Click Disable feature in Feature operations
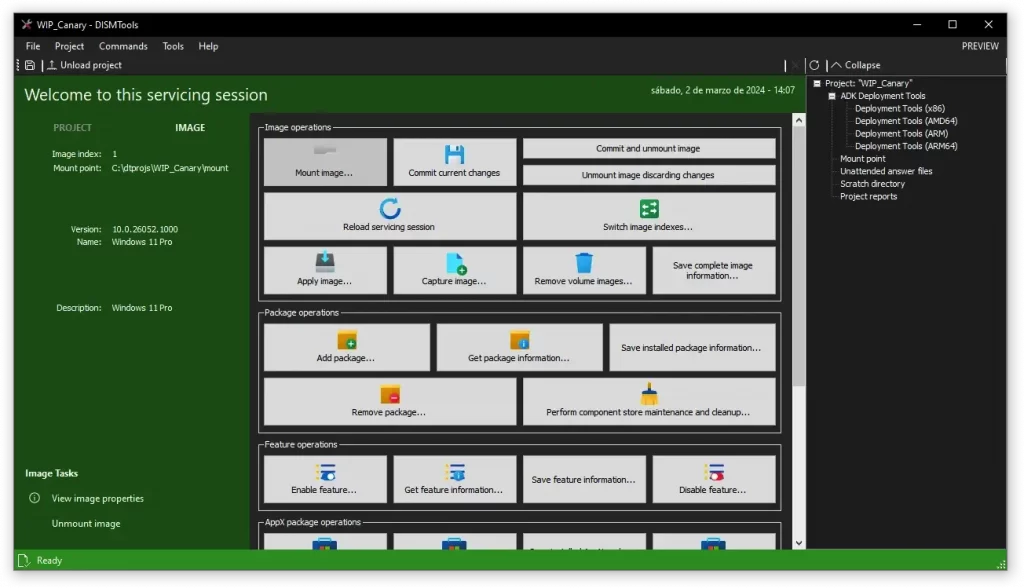The width and height of the screenshot is (1024, 588). [x=714, y=478]
